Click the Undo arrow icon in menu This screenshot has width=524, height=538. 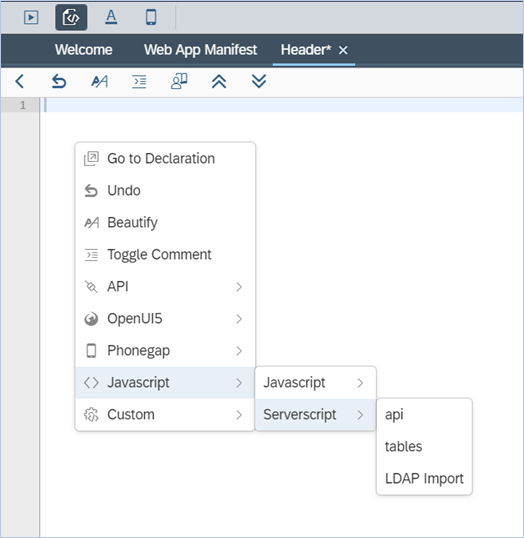[91, 191]
